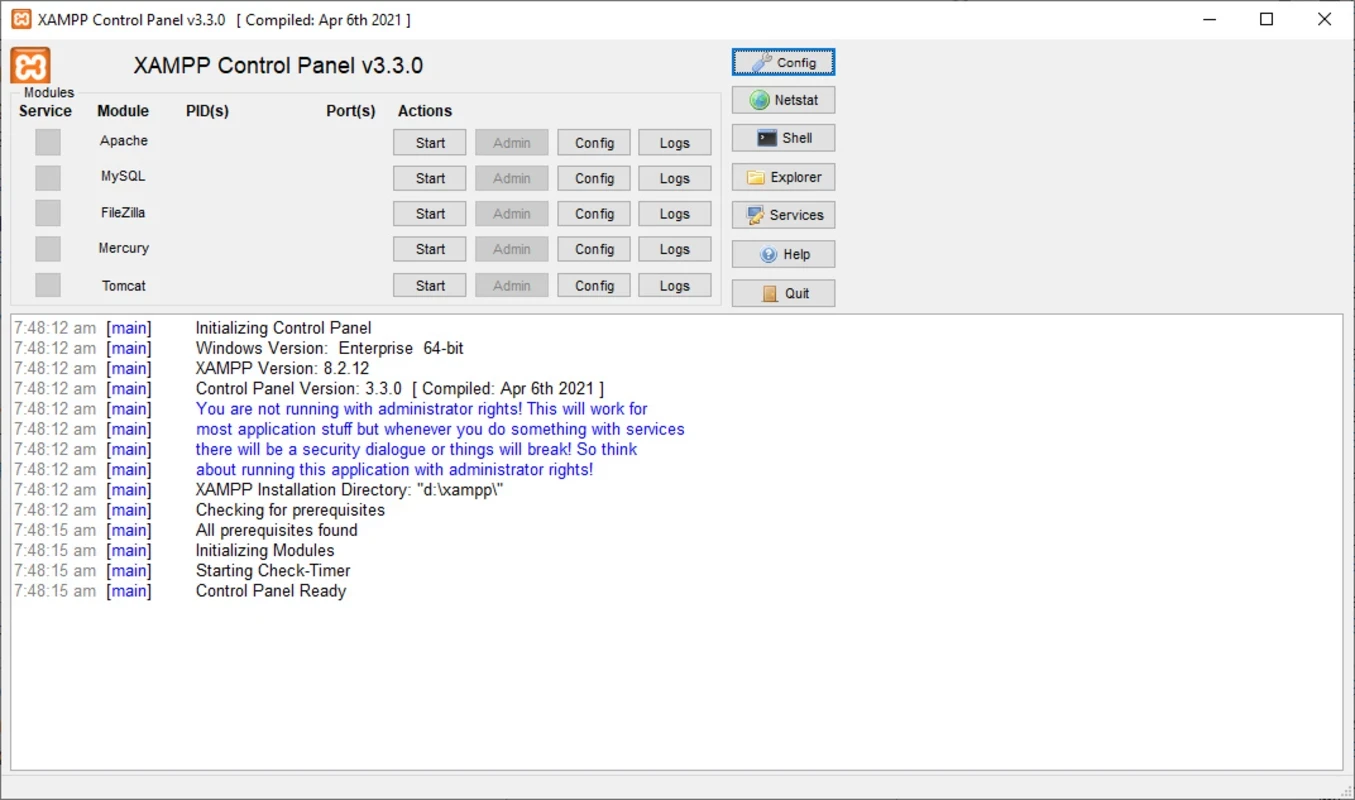Open the Config menu for MySQL
The height and width of the screenshot is (800, 1355).
click(x=594, y=178)
